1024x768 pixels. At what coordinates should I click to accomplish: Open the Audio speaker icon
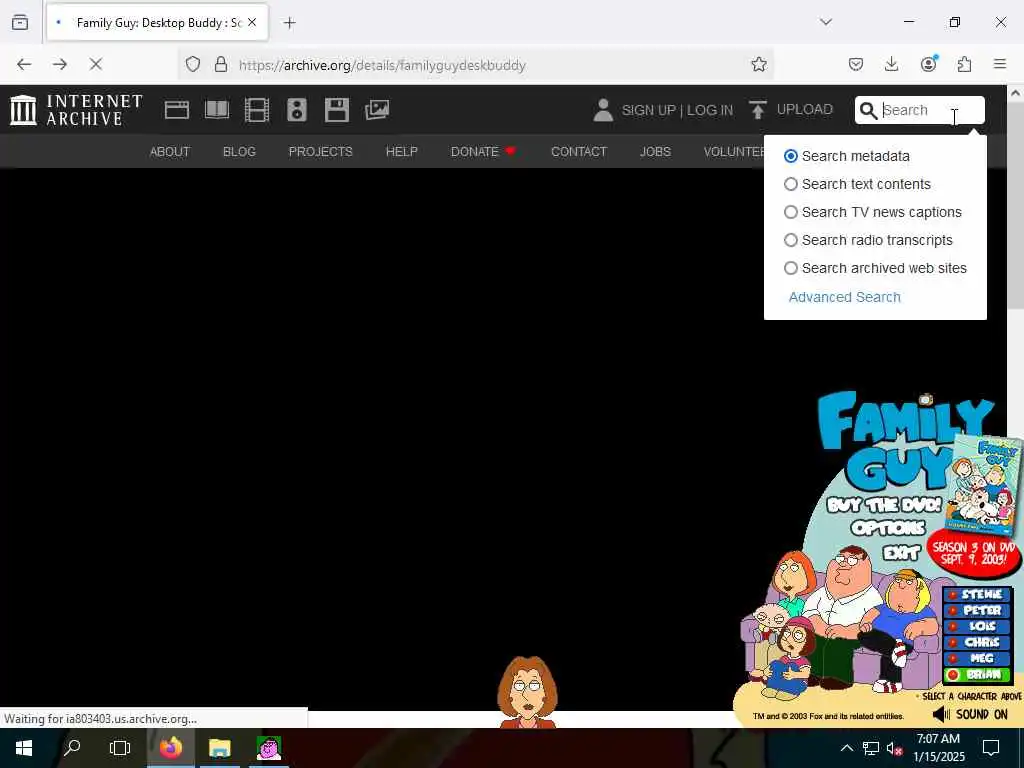[296, 110]
